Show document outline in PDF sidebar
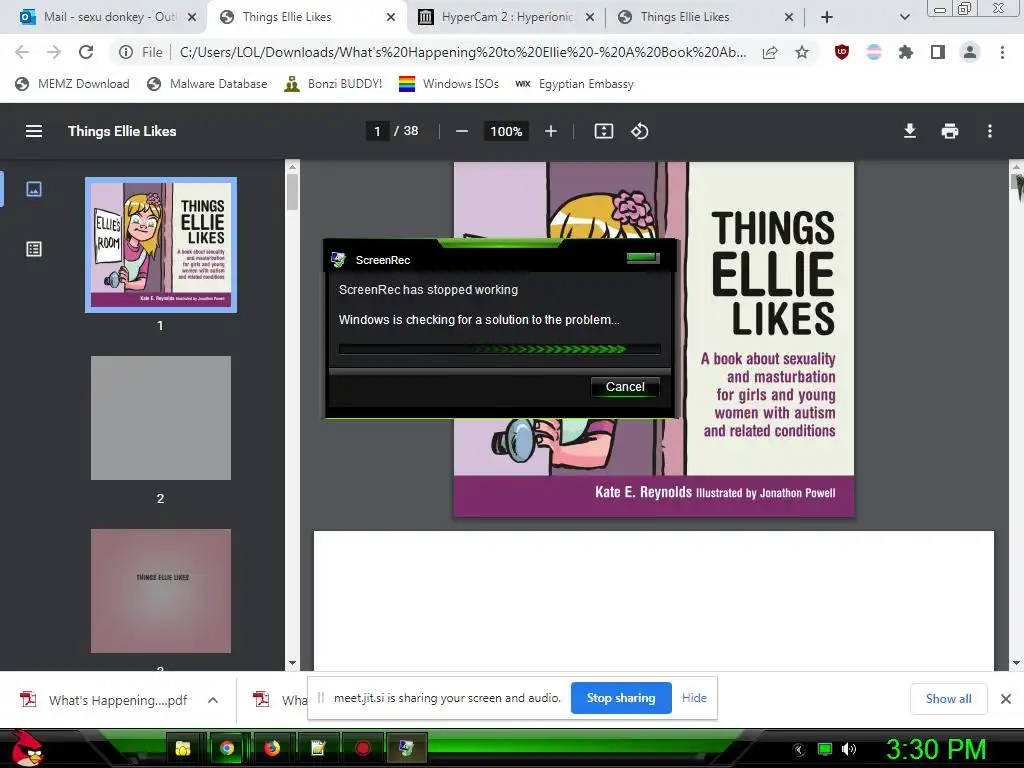 34,249
